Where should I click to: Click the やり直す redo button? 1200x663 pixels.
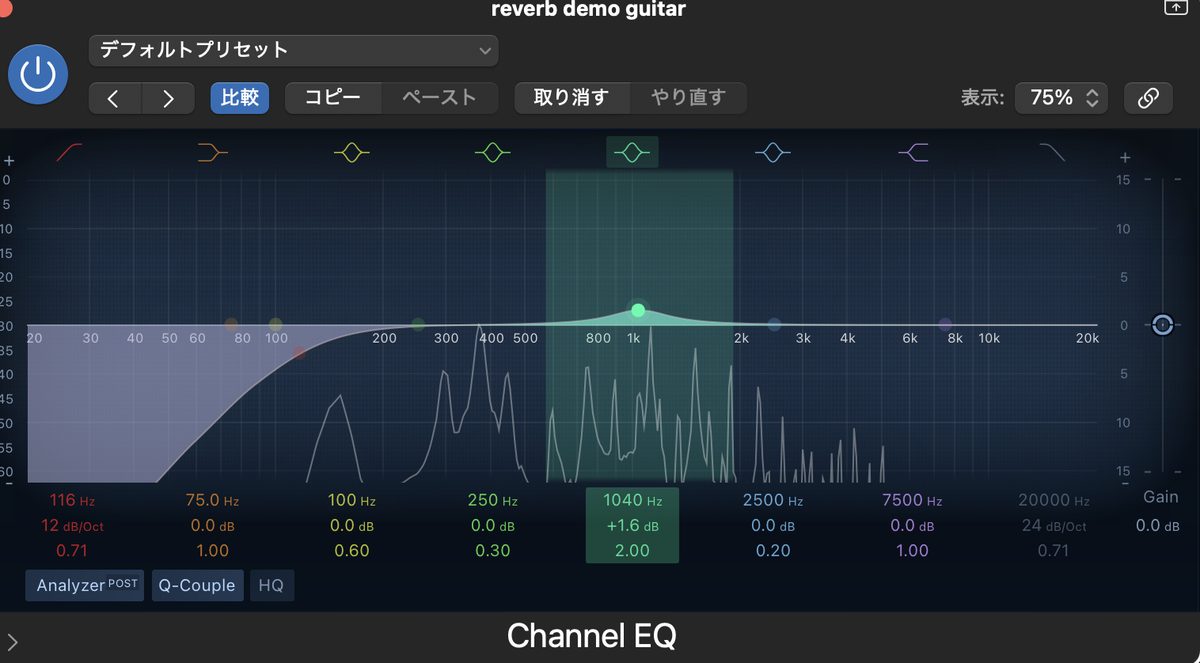(x=688, y=98)
